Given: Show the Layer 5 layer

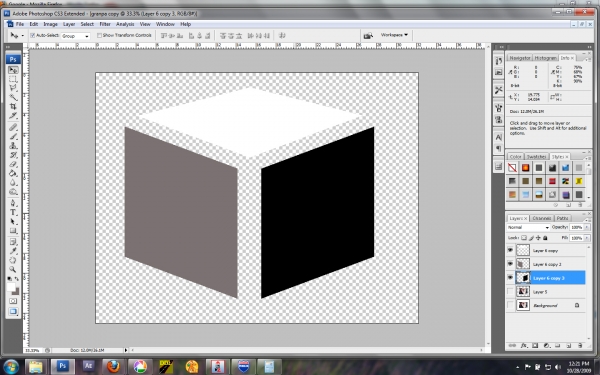Looking at the screenshot, I should pyautogui.click(x=510, y=292).
